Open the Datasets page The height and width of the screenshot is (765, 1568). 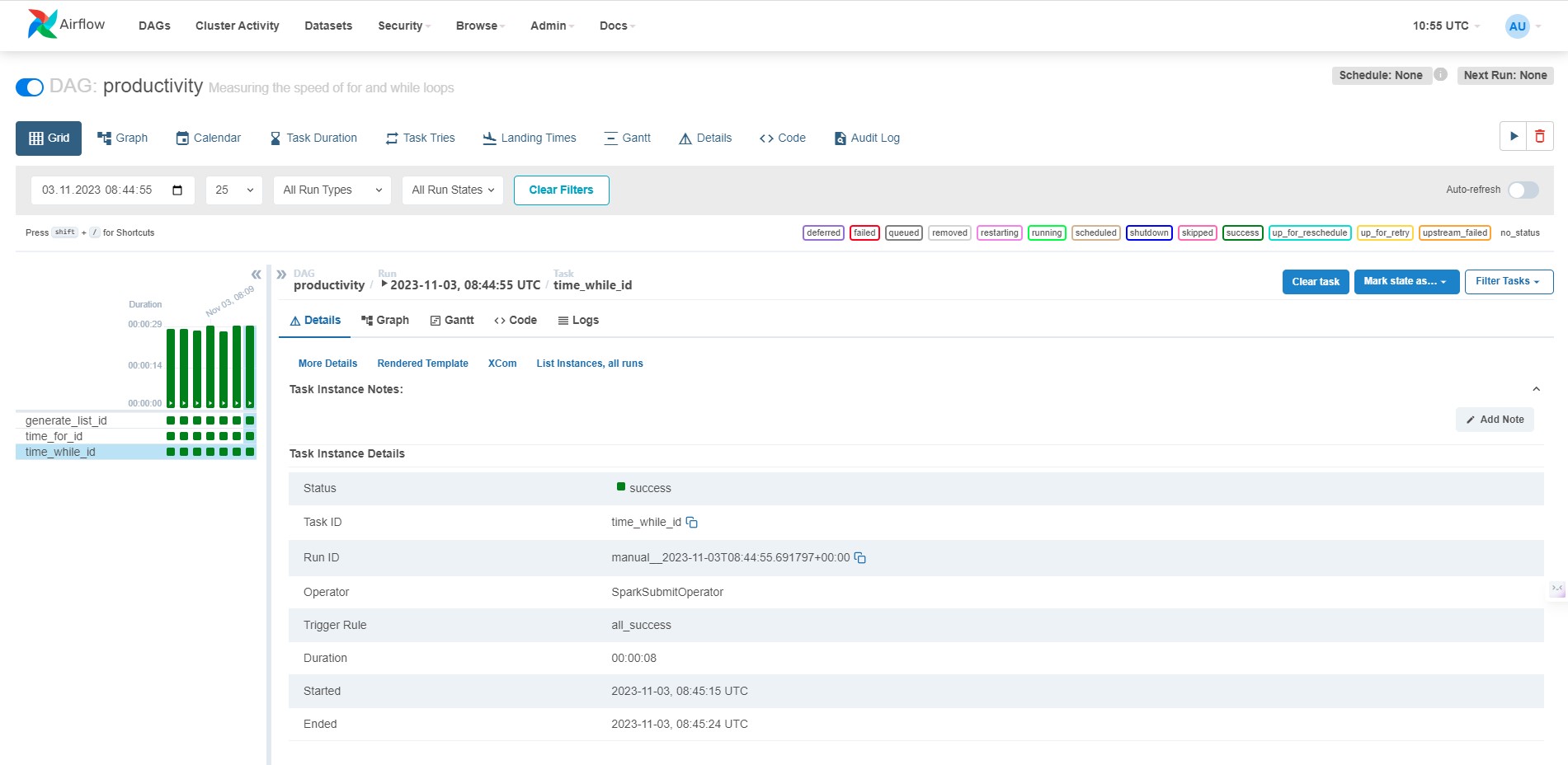(x=328, y=26)
